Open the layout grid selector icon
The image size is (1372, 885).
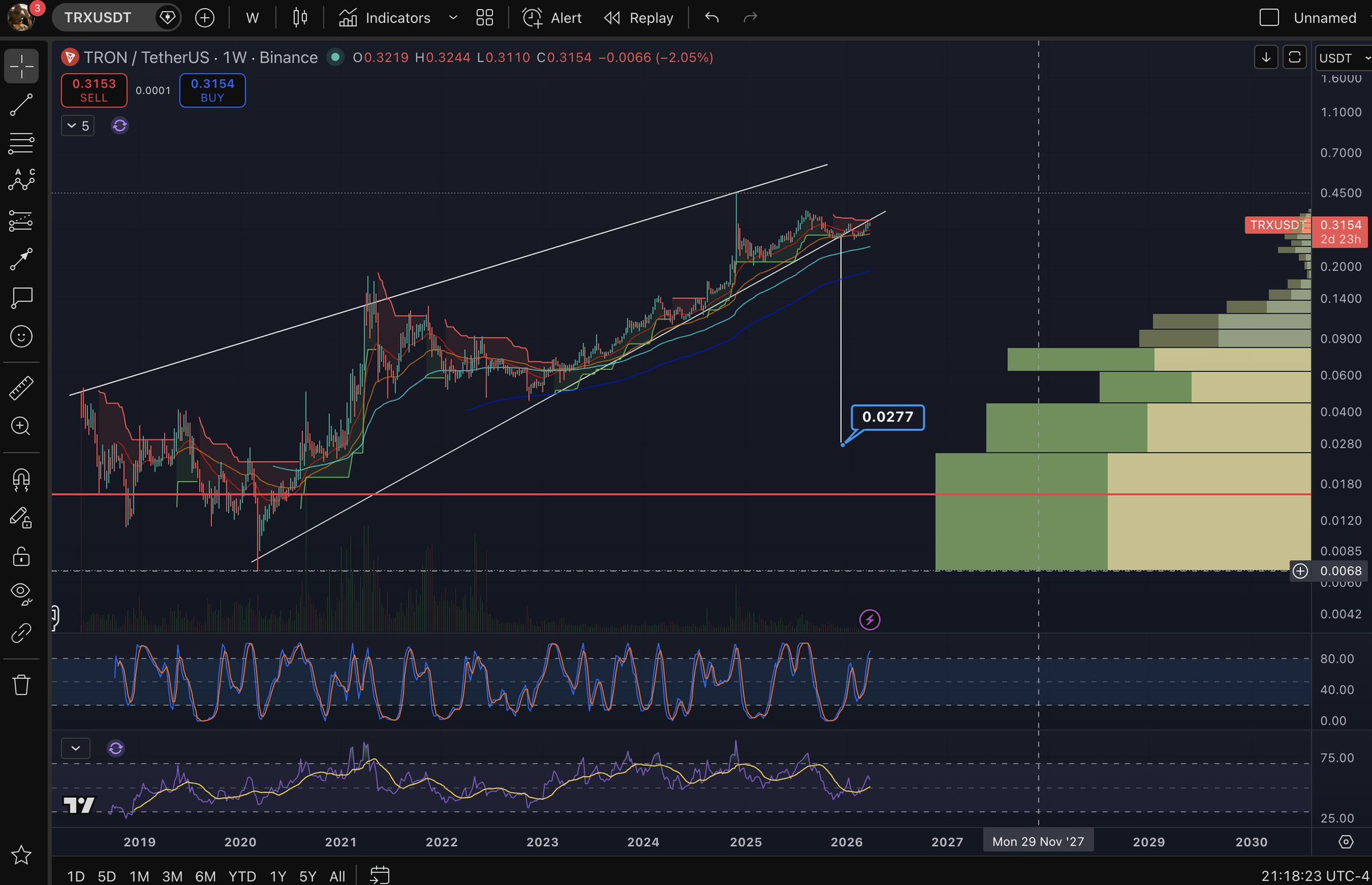[x=485, y=18]
